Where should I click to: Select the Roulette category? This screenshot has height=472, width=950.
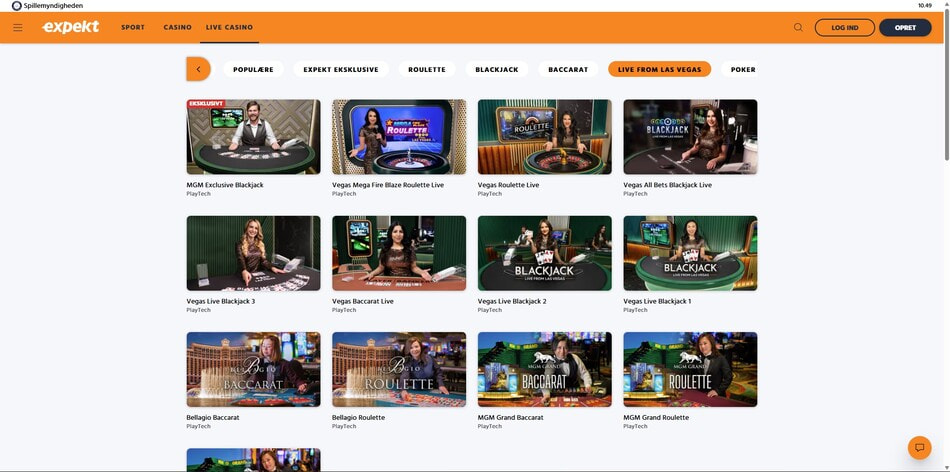tap(427, 70)
